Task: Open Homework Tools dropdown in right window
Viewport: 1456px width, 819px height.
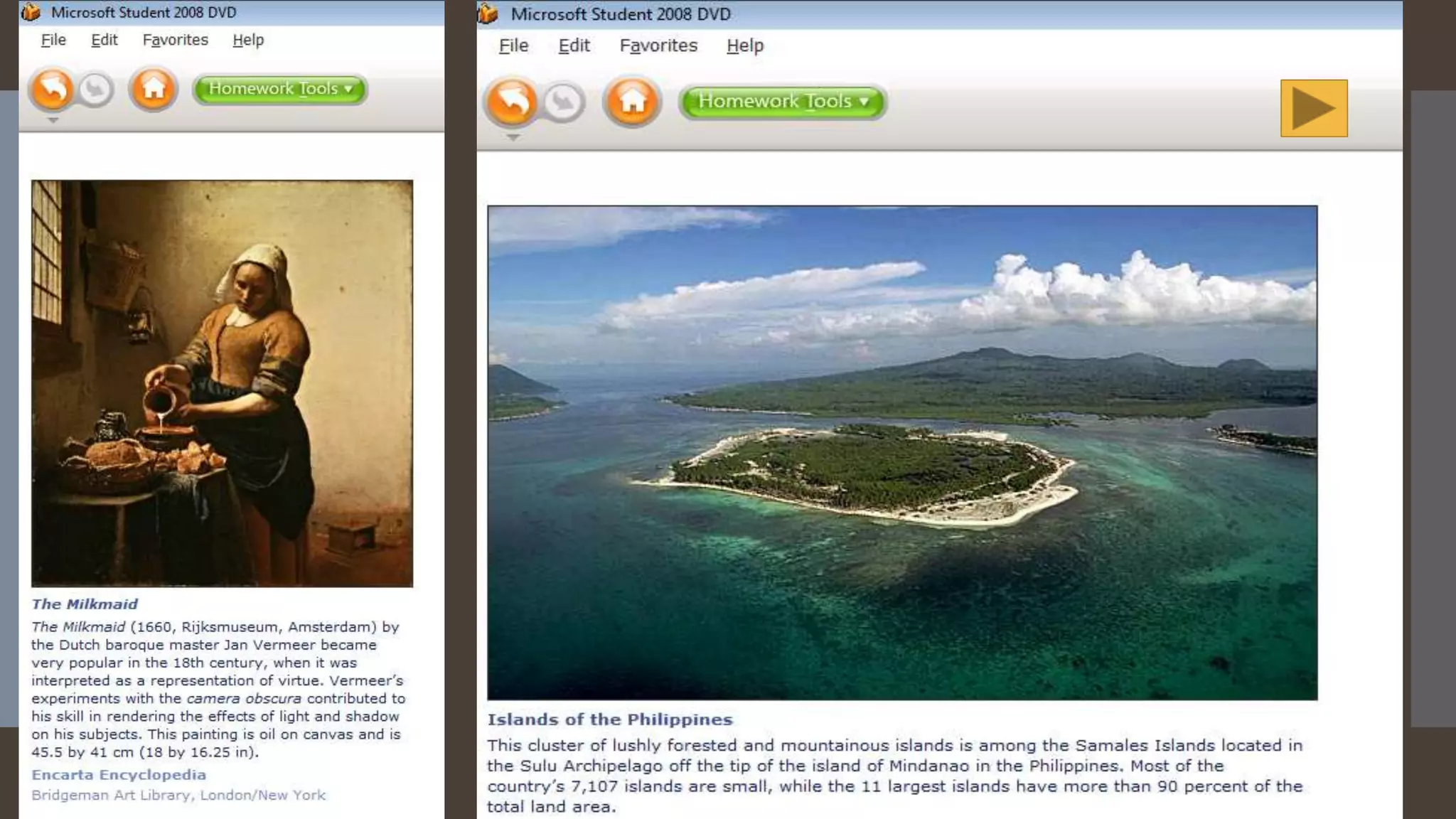Action: pyautogui.click(x=783, y=102)
